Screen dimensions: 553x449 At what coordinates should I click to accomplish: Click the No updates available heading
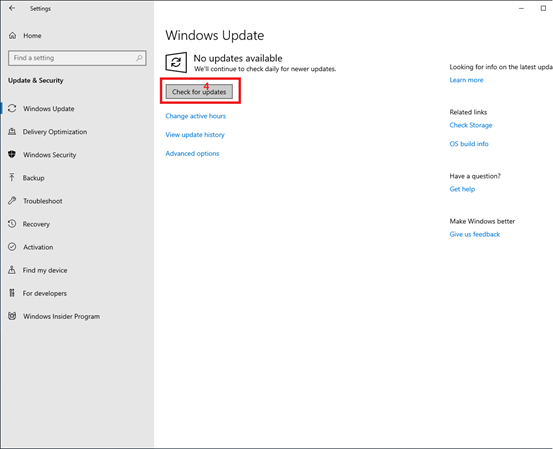click(x=238, y=58)
